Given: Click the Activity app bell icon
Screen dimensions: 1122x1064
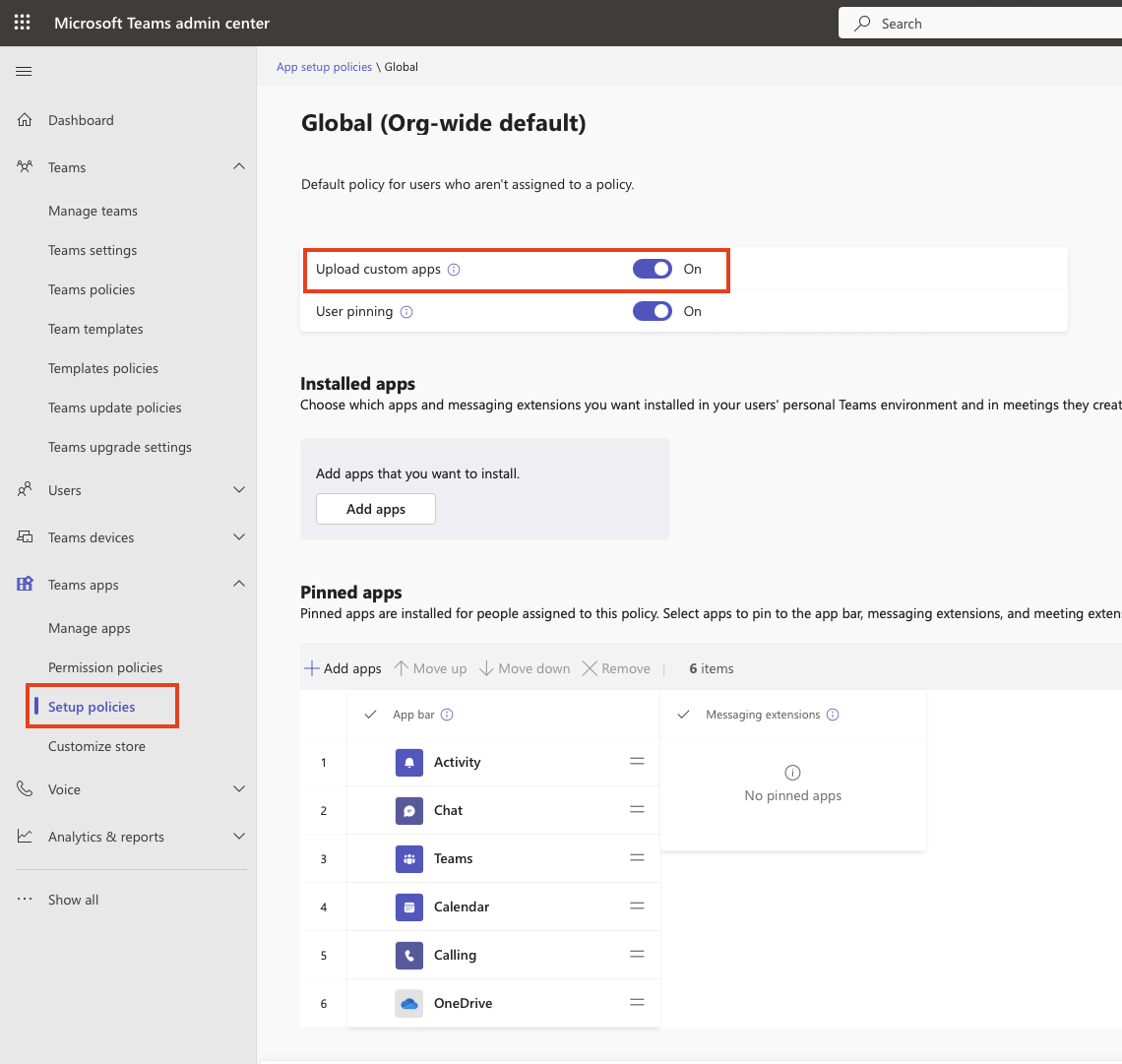Looking at the screenshot, I should click(409, 762).
